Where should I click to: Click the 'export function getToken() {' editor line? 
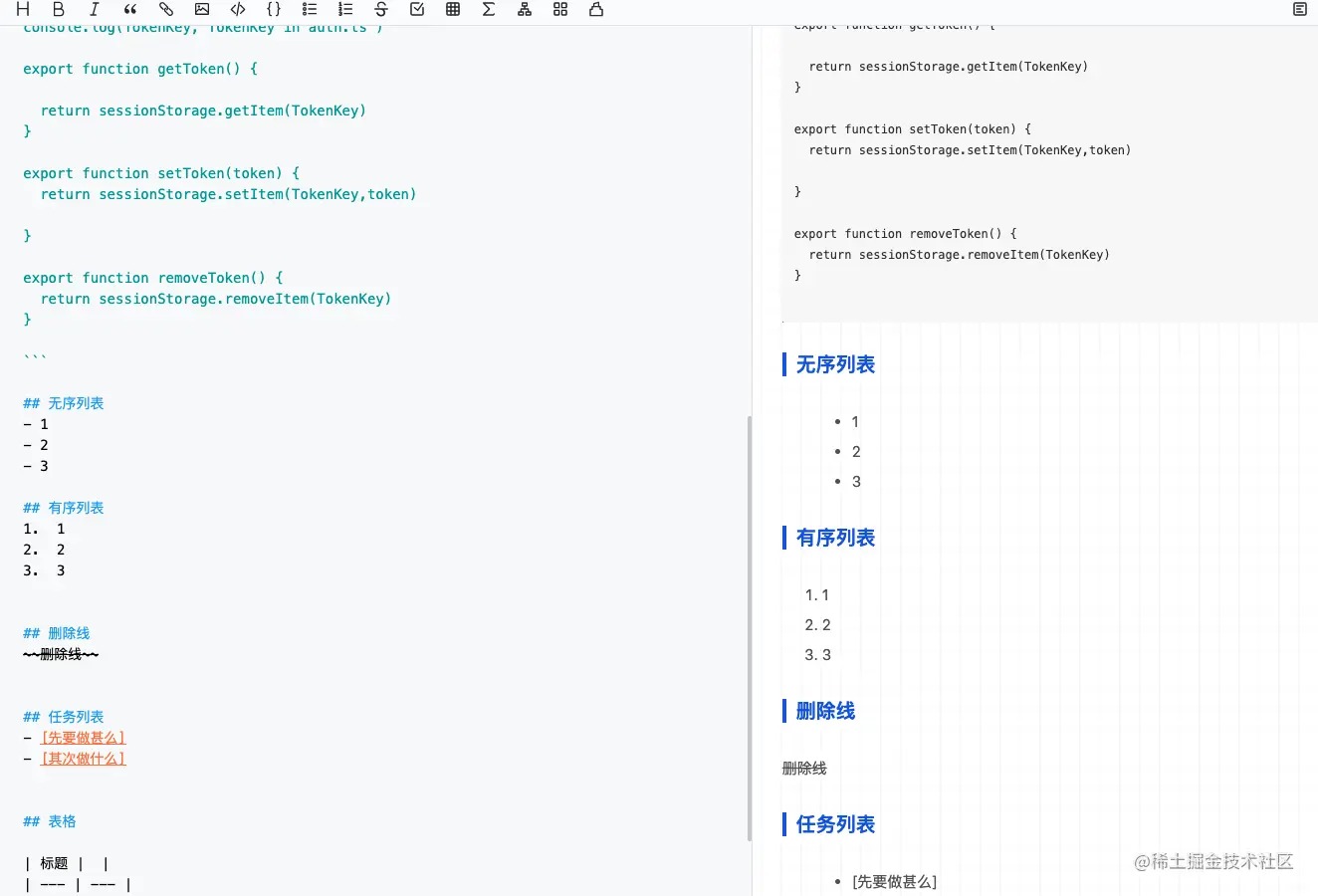[140, 69]
